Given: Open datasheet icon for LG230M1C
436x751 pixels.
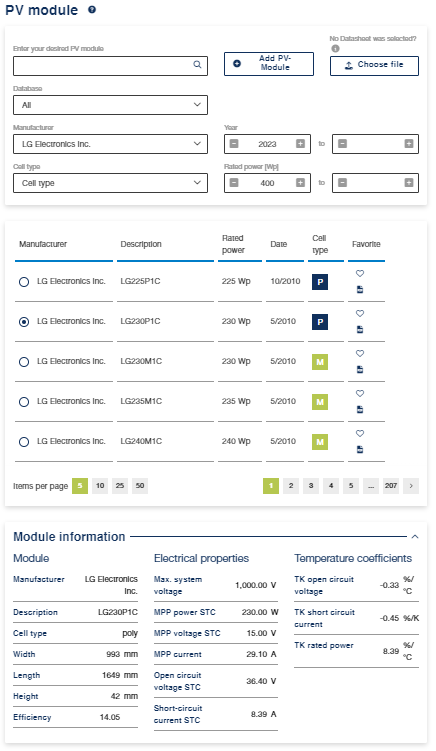Looking at the screenshot, I should point(360,369).
